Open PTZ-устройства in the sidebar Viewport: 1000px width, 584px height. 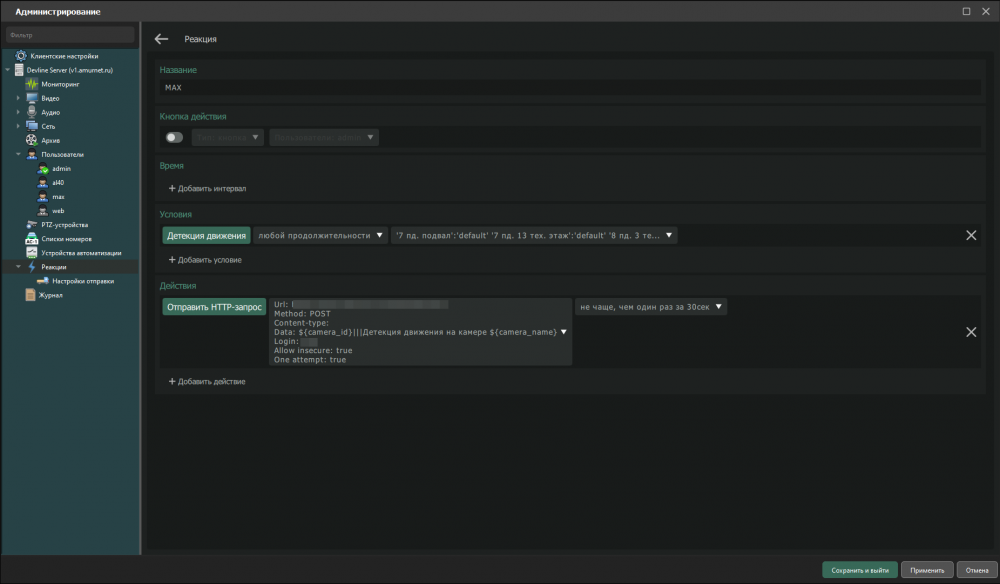click(64, 225)
